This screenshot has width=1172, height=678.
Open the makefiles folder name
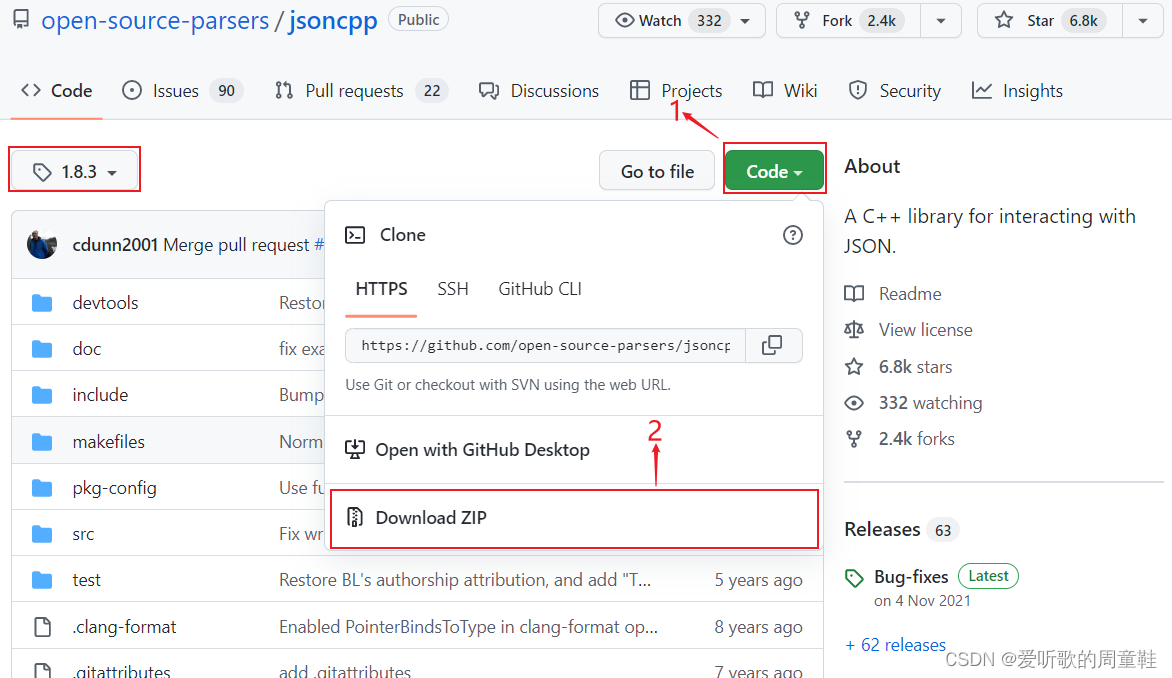pyautogui.click(x=108, y=442)
